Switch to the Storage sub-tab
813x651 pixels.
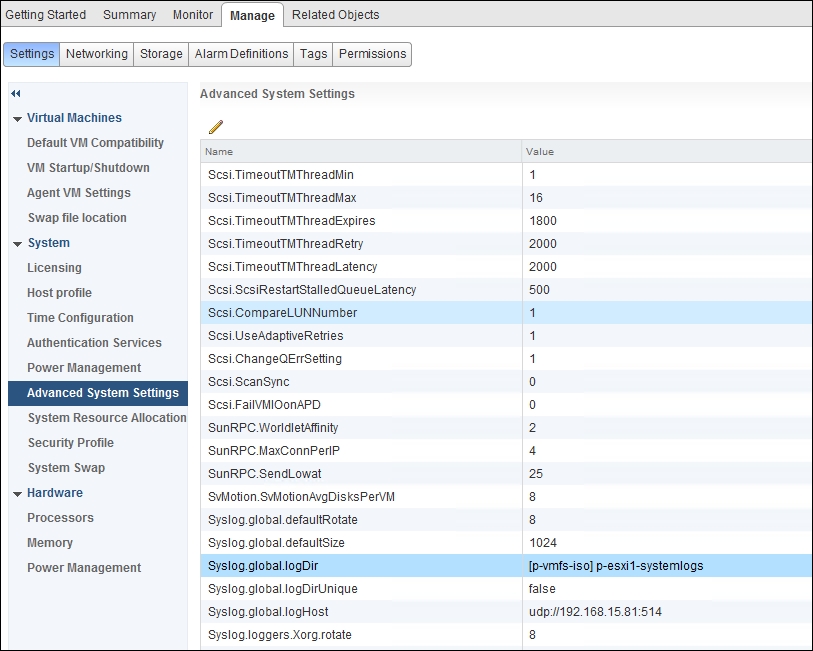(x=161, y=54)
